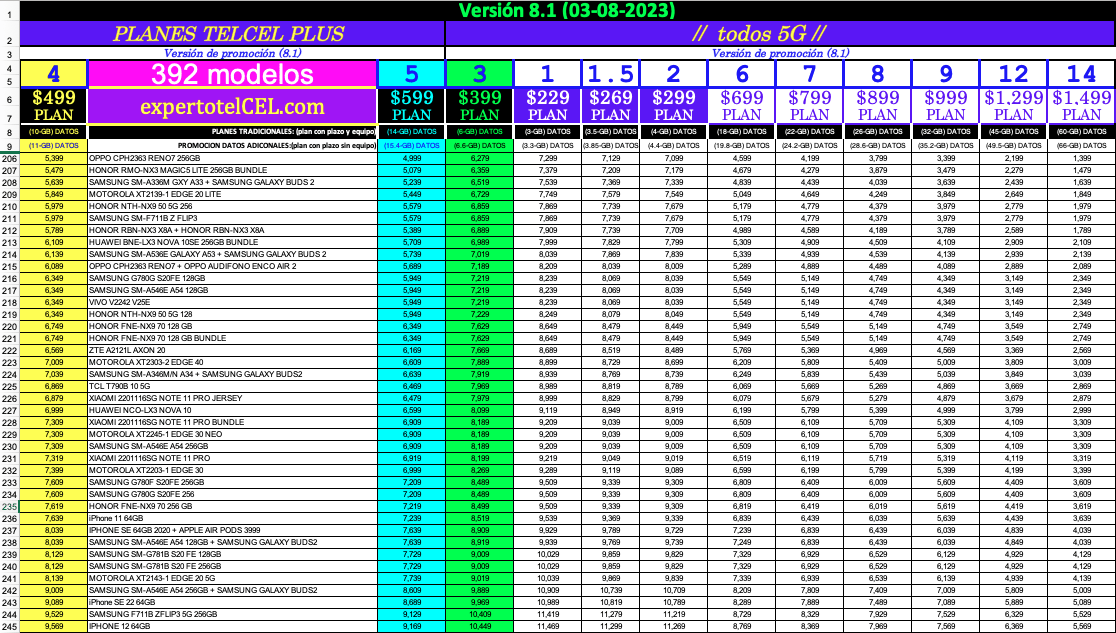Image resolution: width=1116 pixels, height=633 pixels.
Task: Select 9,569 in the IPHONE 12 64GB row
Action: click(53, 627)
